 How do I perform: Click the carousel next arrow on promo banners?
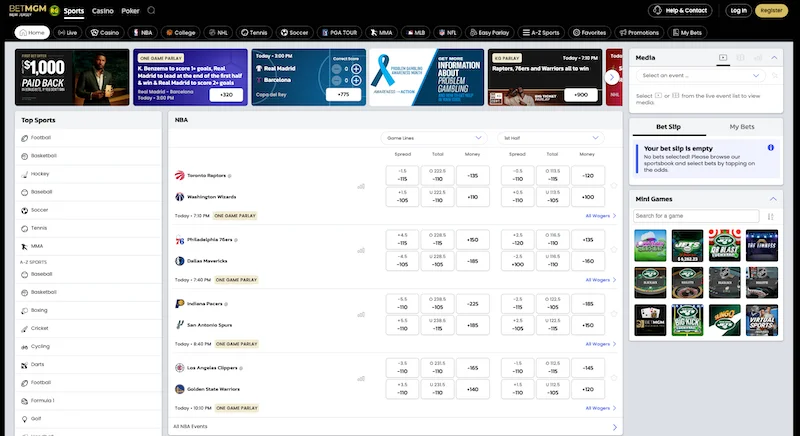[612, 77]
